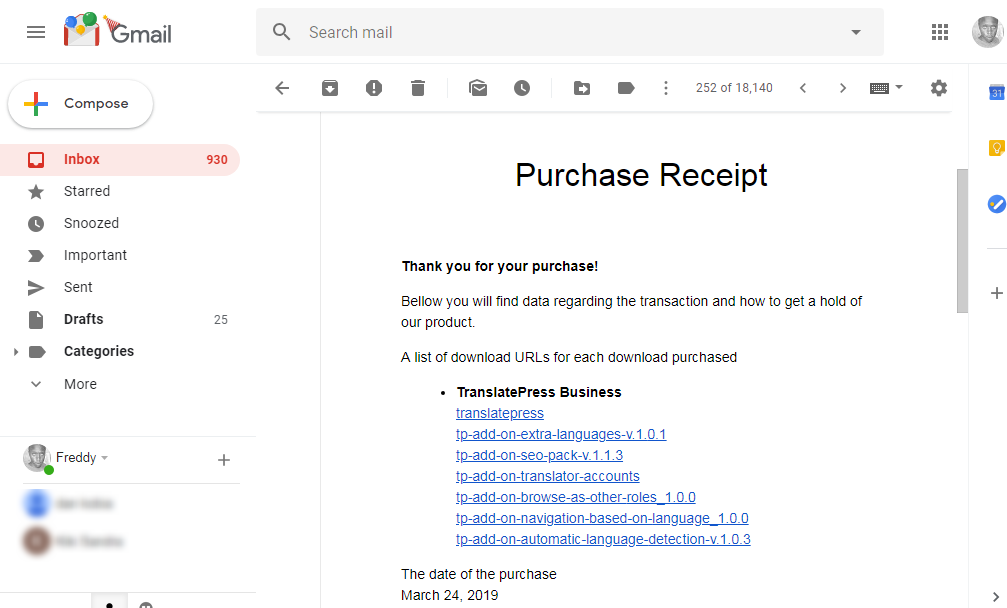Open the tp-add-on-seo-pack-v.1.1.3 download link
1007x608 pixels.
point(539,455)
